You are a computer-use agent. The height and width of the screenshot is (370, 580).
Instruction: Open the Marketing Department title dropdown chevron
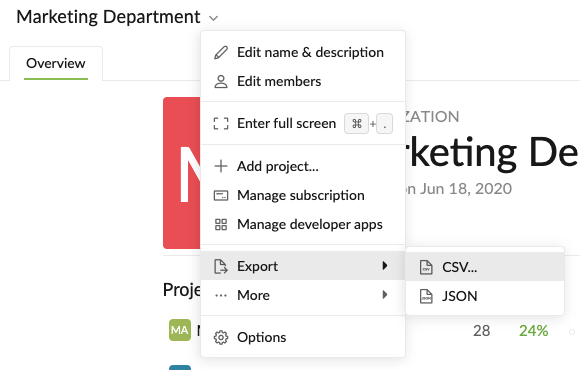tap(213, 18)
